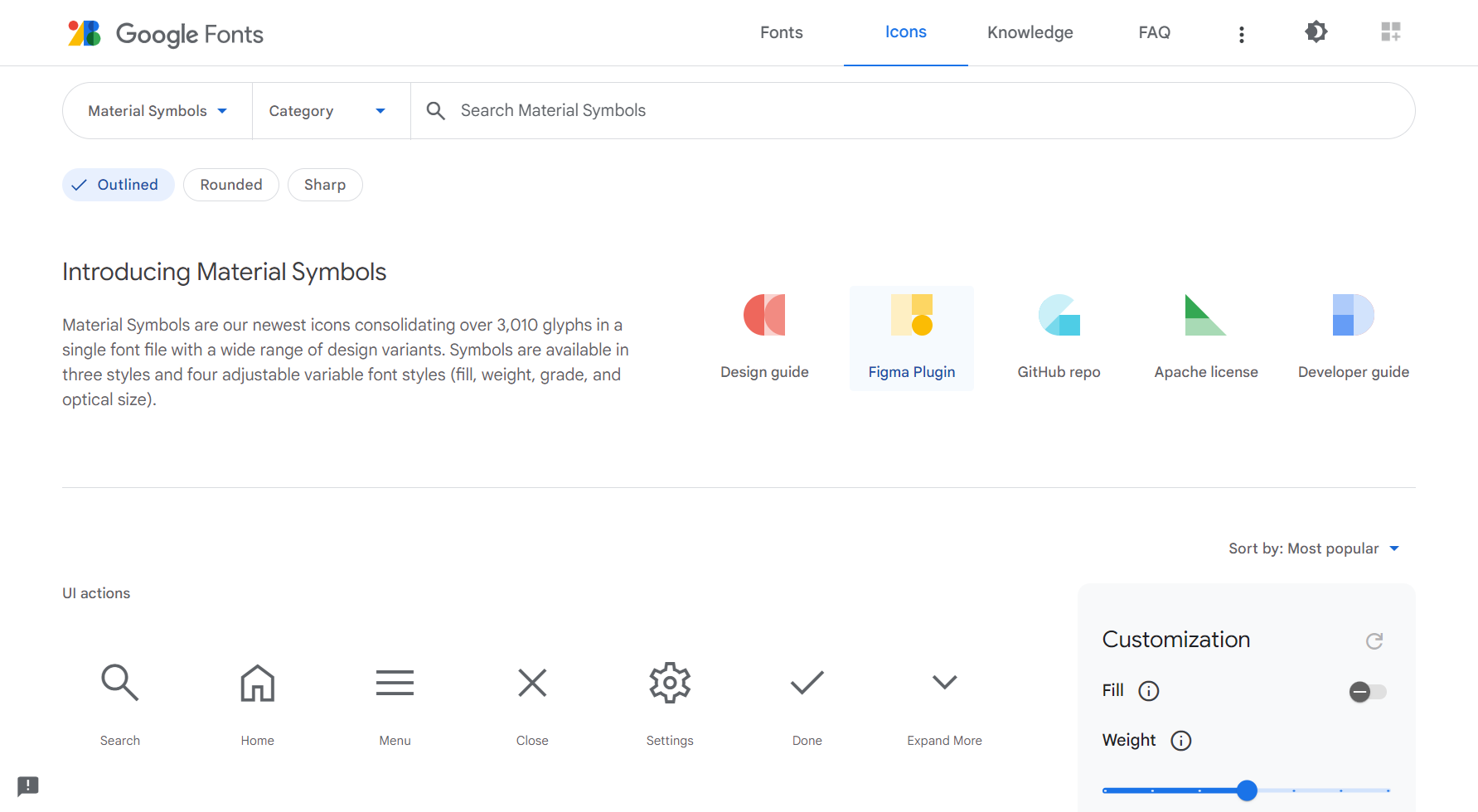Open the selected families grid icon
Viewport: 1478px width, 812px height.
(x=1390, y=32)
